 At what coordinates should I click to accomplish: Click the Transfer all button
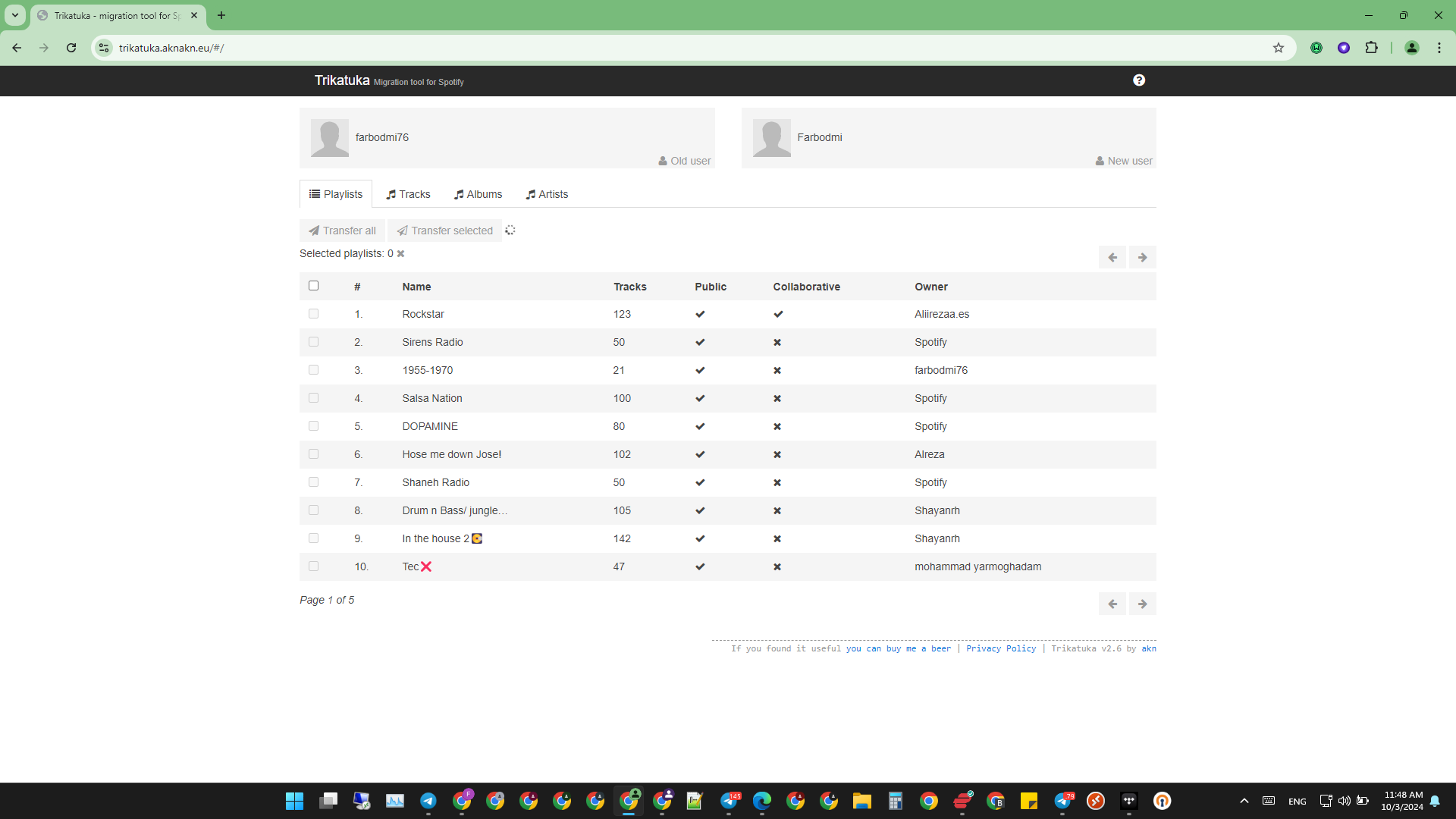pyautogui.click(x=342, y=231)
